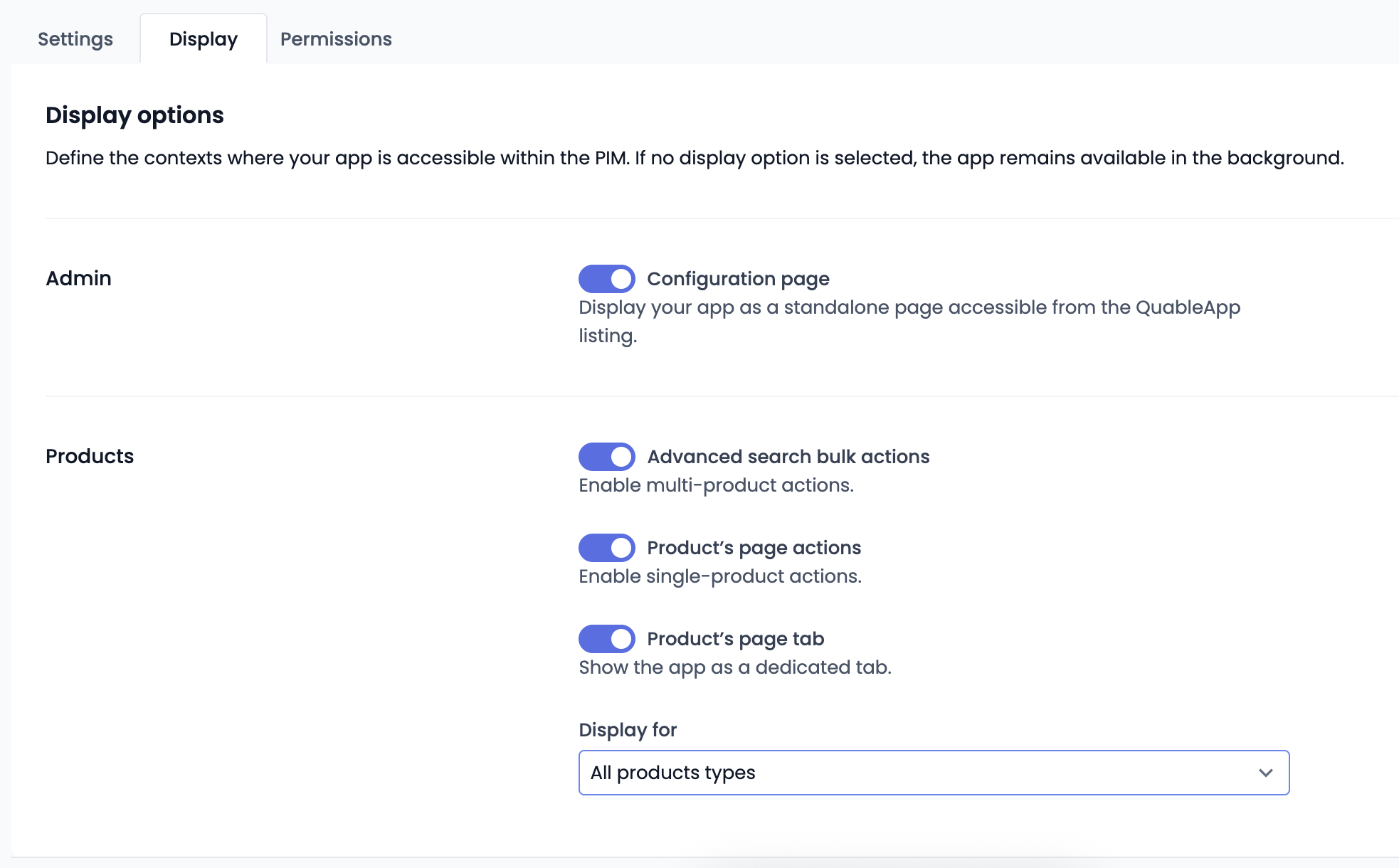1399x868 pixels.
Task: Disable the Configuration page toggle
Action: (x=606, y=279)
